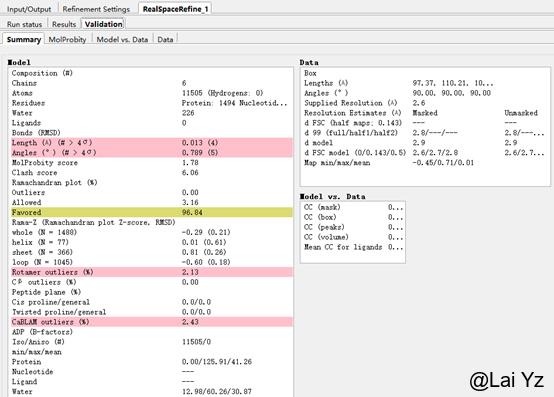This screenshot has height=397, width=554.
Task: Switch to Refinement Settings tab
Action: [96, 9]
